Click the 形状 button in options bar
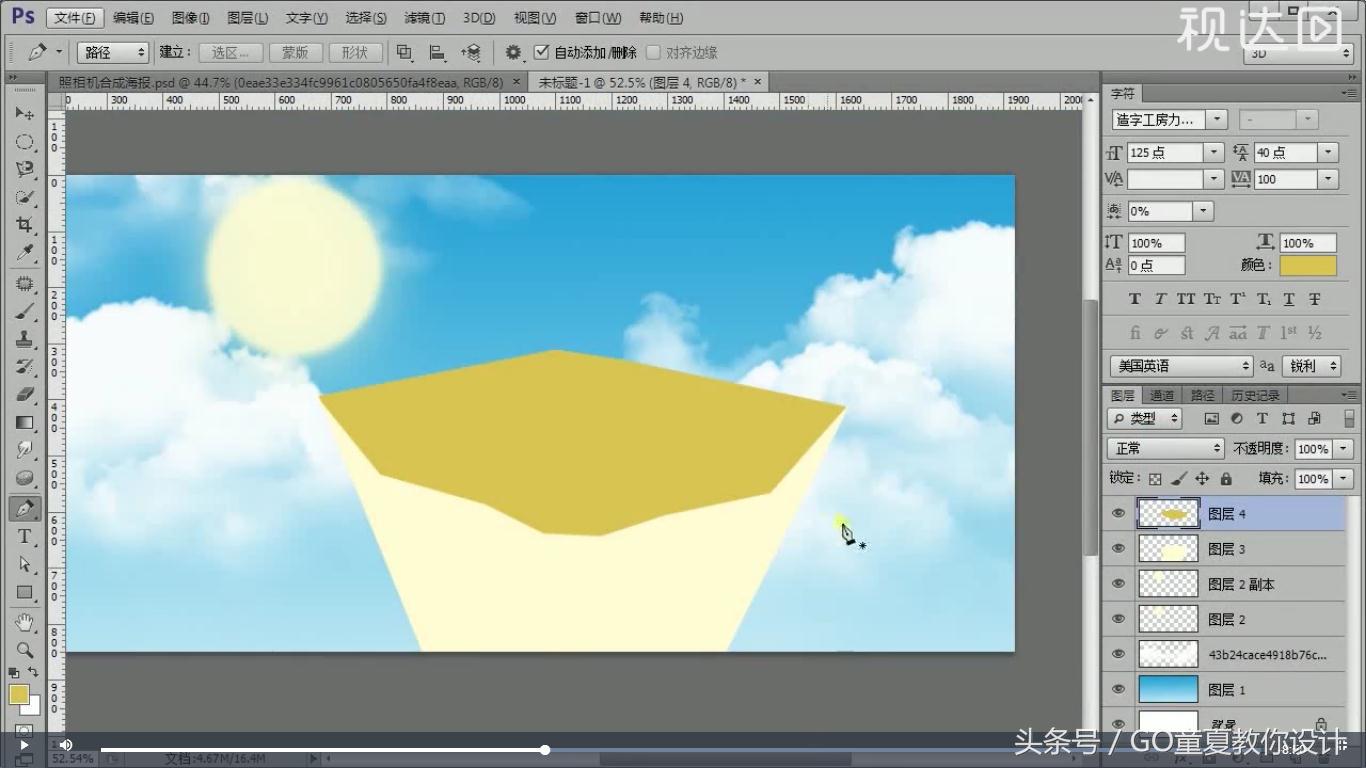The width and height of the screenshot is (1366, 768). tap(355, 52)
